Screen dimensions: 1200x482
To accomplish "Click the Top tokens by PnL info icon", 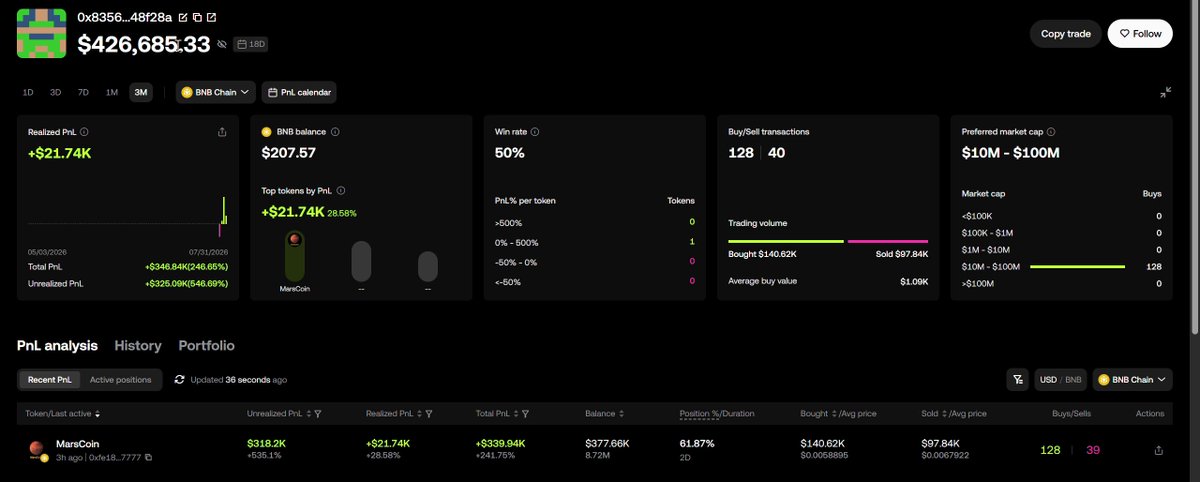I will [342, 190].
